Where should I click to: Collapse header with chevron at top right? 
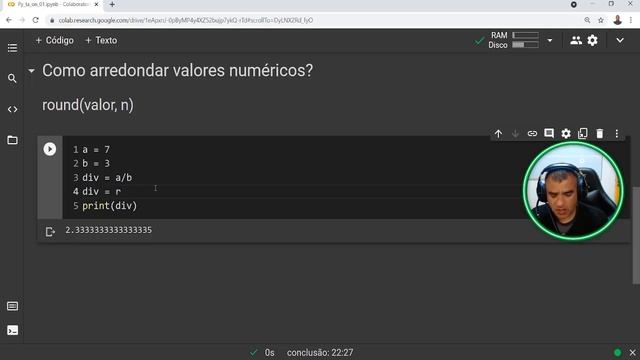pos(620,40)
